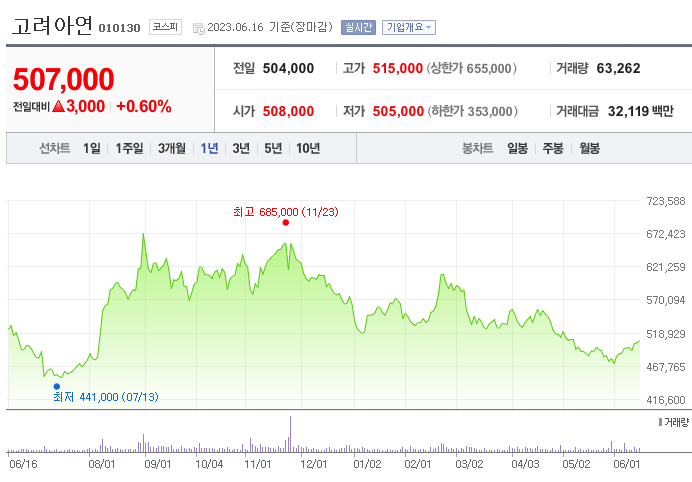Viewport: 692px width, 482px height.
Task: Click the 06/16 x-axis date label
Action: tap(23, 464)
